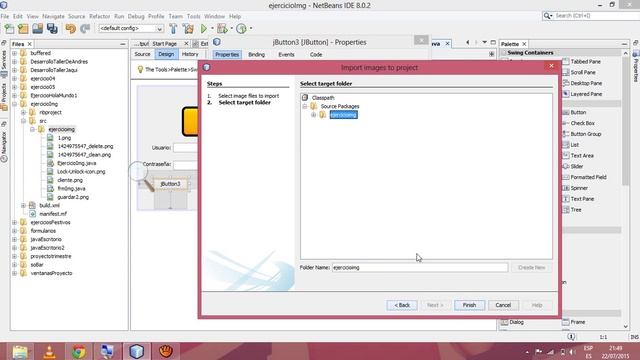
Task: Collapse the src folder node
Action: [24, 121]
